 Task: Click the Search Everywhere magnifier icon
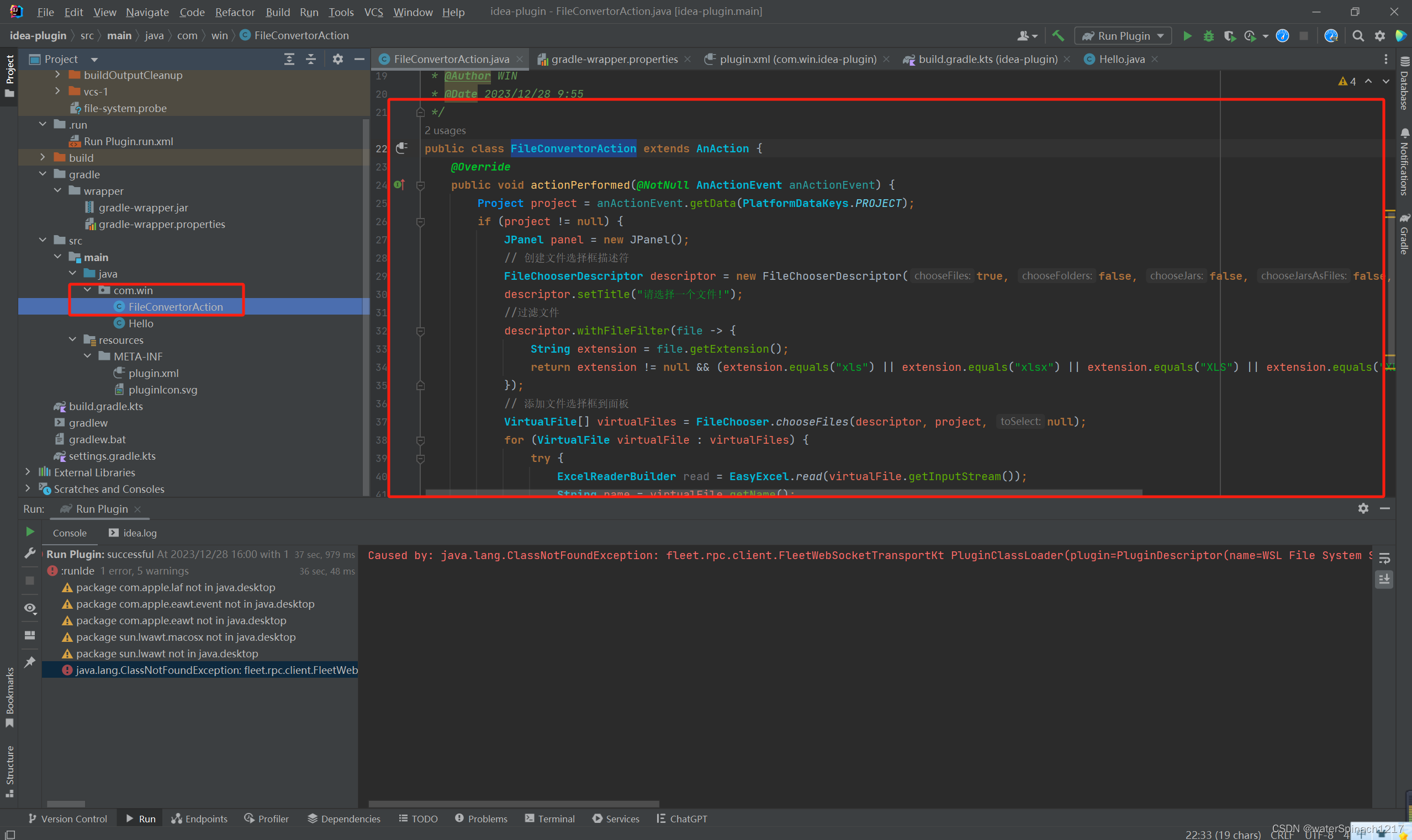tap(1358, 36)
